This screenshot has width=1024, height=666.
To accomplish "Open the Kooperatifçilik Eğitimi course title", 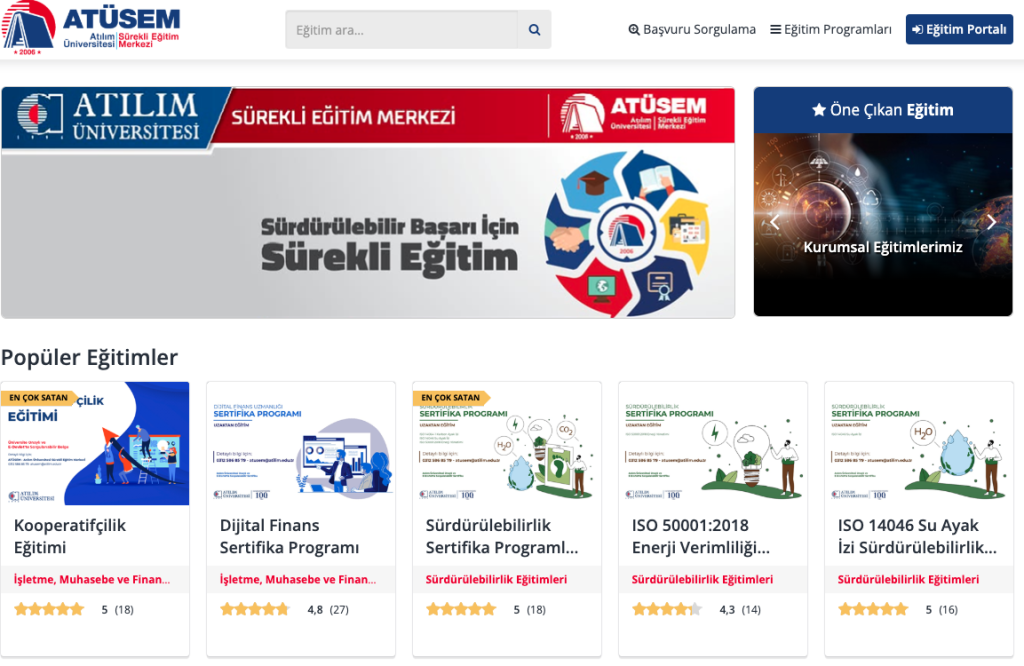I will [x=70, y=536].
